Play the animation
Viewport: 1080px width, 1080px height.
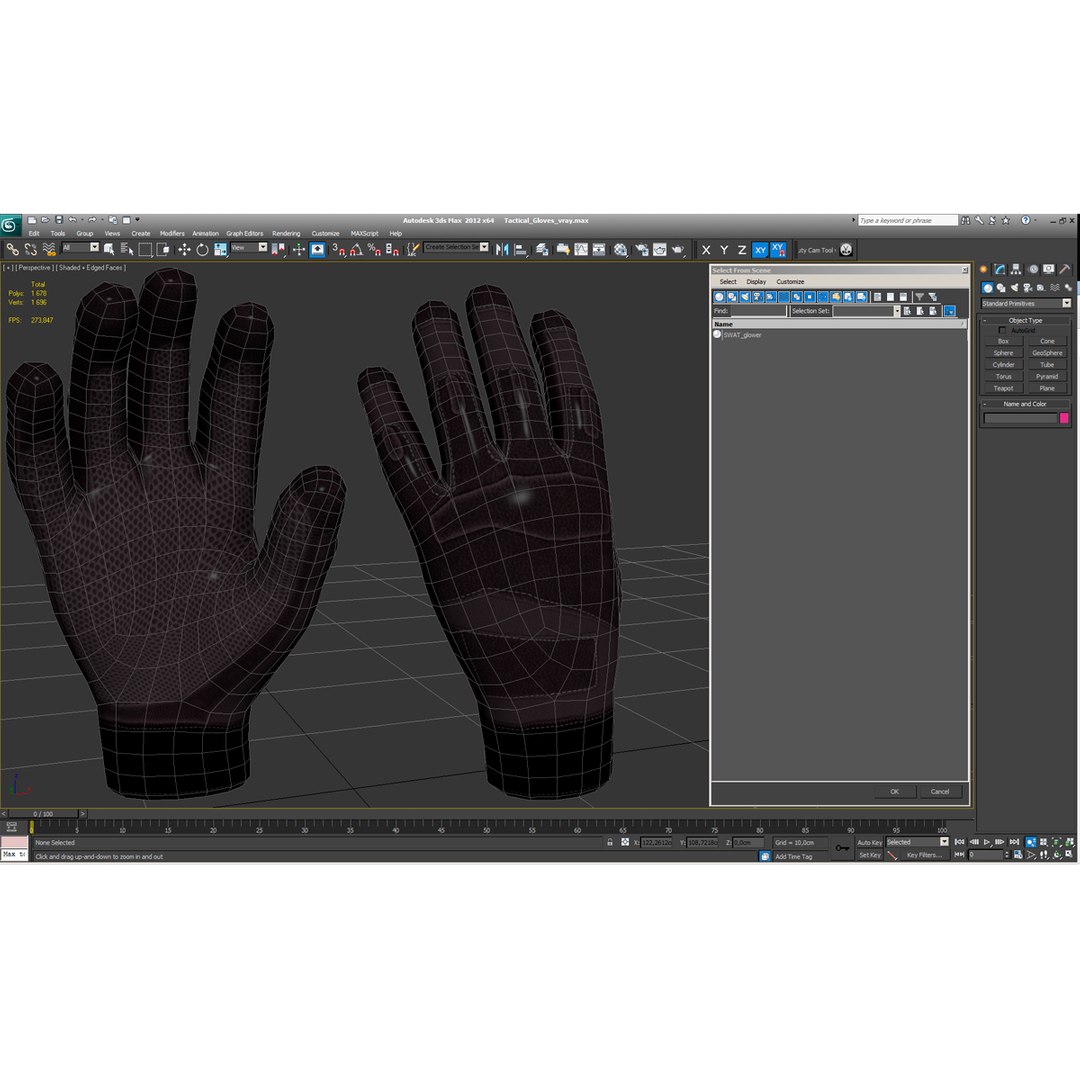[x=987, y=842]
